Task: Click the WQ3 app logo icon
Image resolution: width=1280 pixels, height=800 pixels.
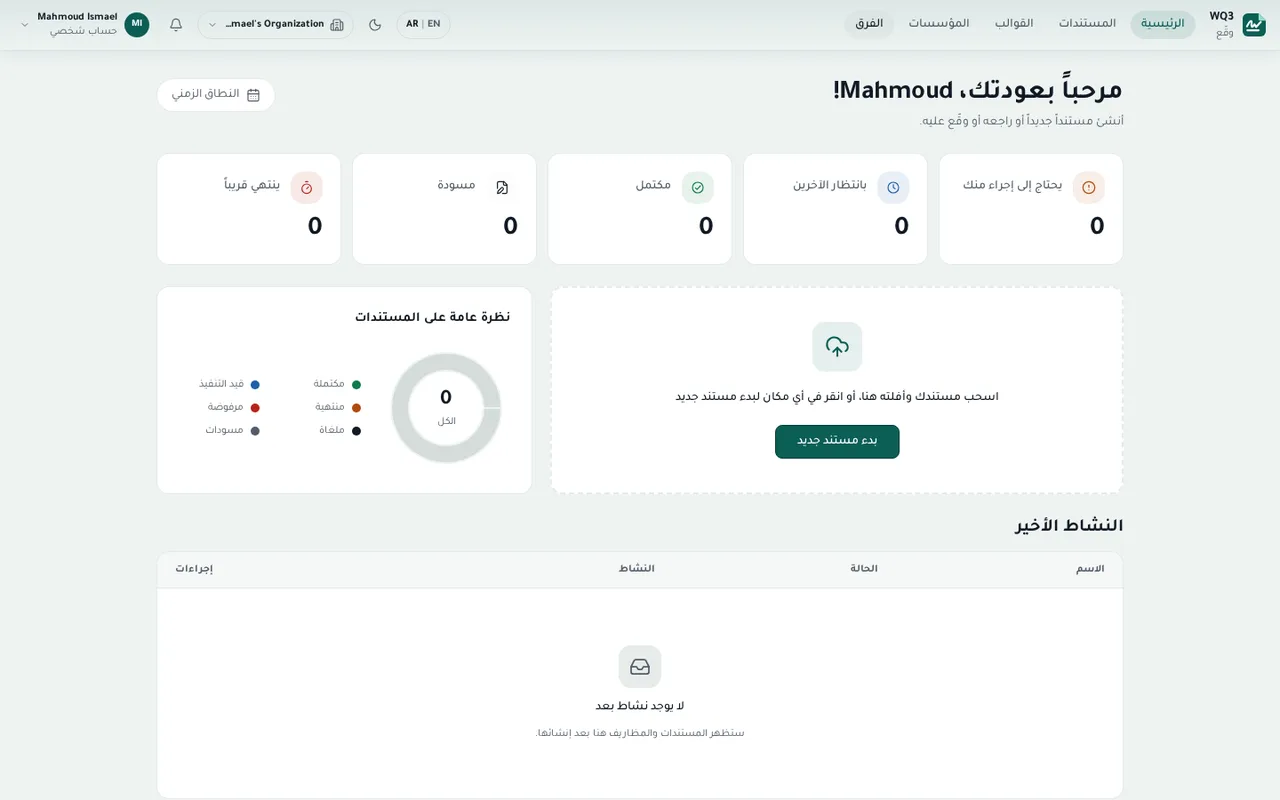Action: pos(1254,25)
